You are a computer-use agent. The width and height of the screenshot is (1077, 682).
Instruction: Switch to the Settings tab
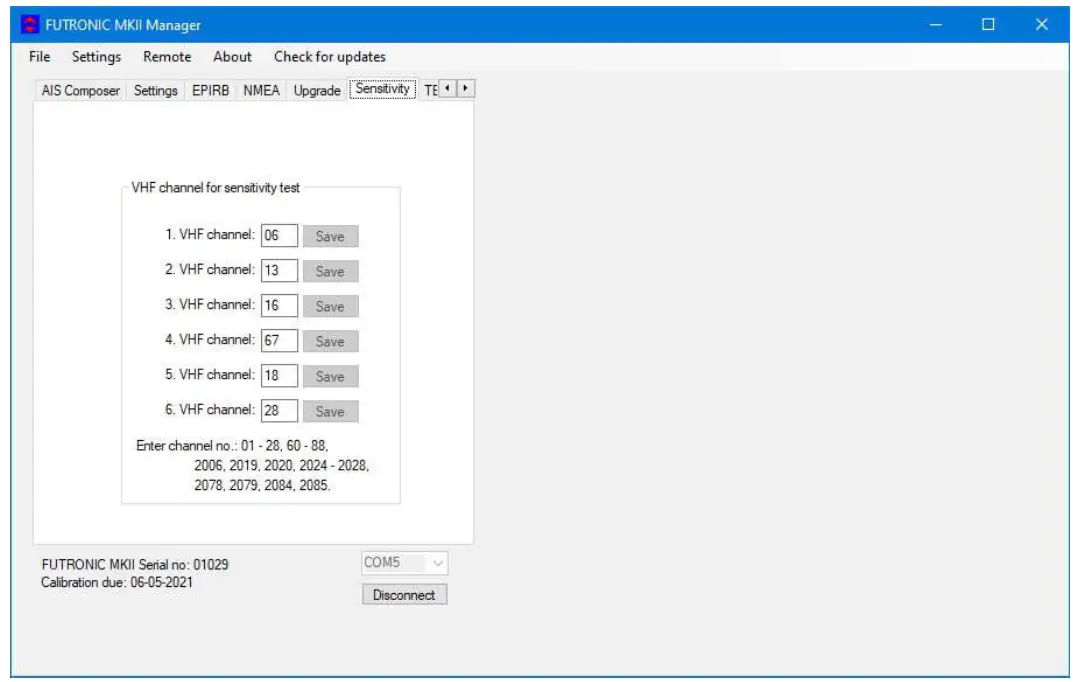pyautogui.click(x=155, y=91)
